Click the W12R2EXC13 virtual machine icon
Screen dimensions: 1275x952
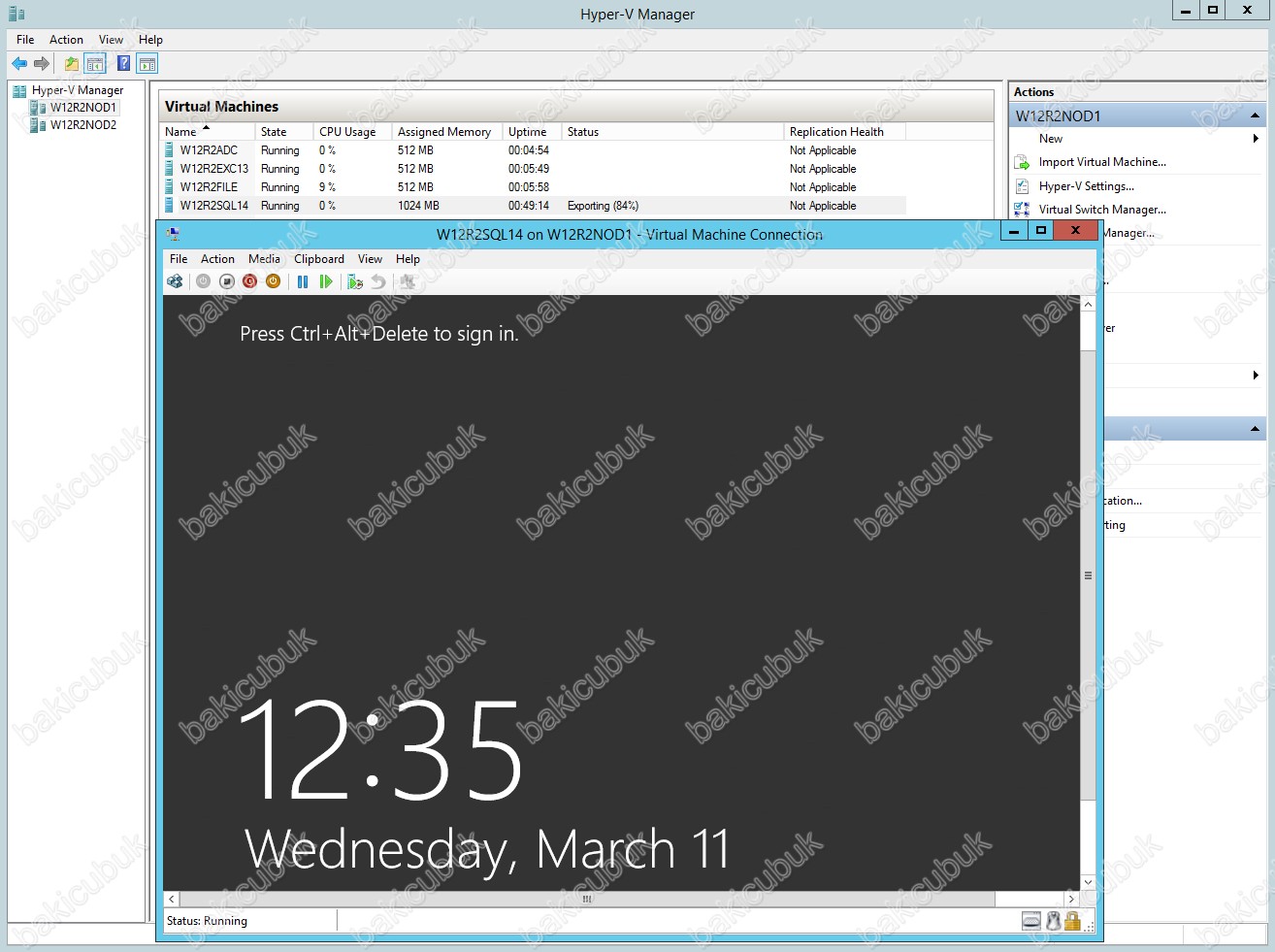pyautogui.click(x=170, y=169)
